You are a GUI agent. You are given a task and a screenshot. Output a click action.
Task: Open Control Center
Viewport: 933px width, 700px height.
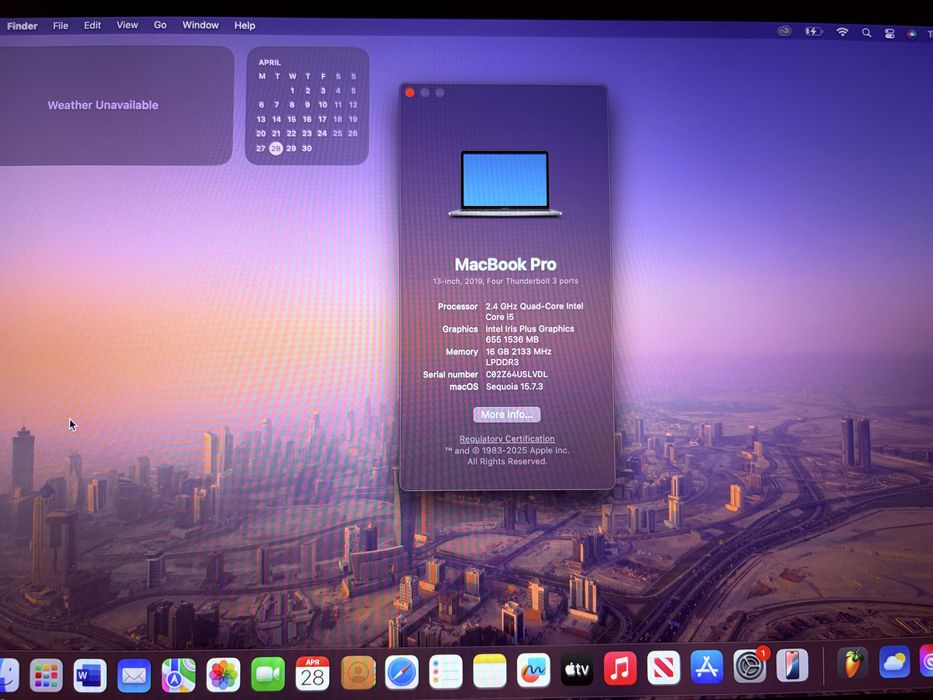click(x=890, y=33)
